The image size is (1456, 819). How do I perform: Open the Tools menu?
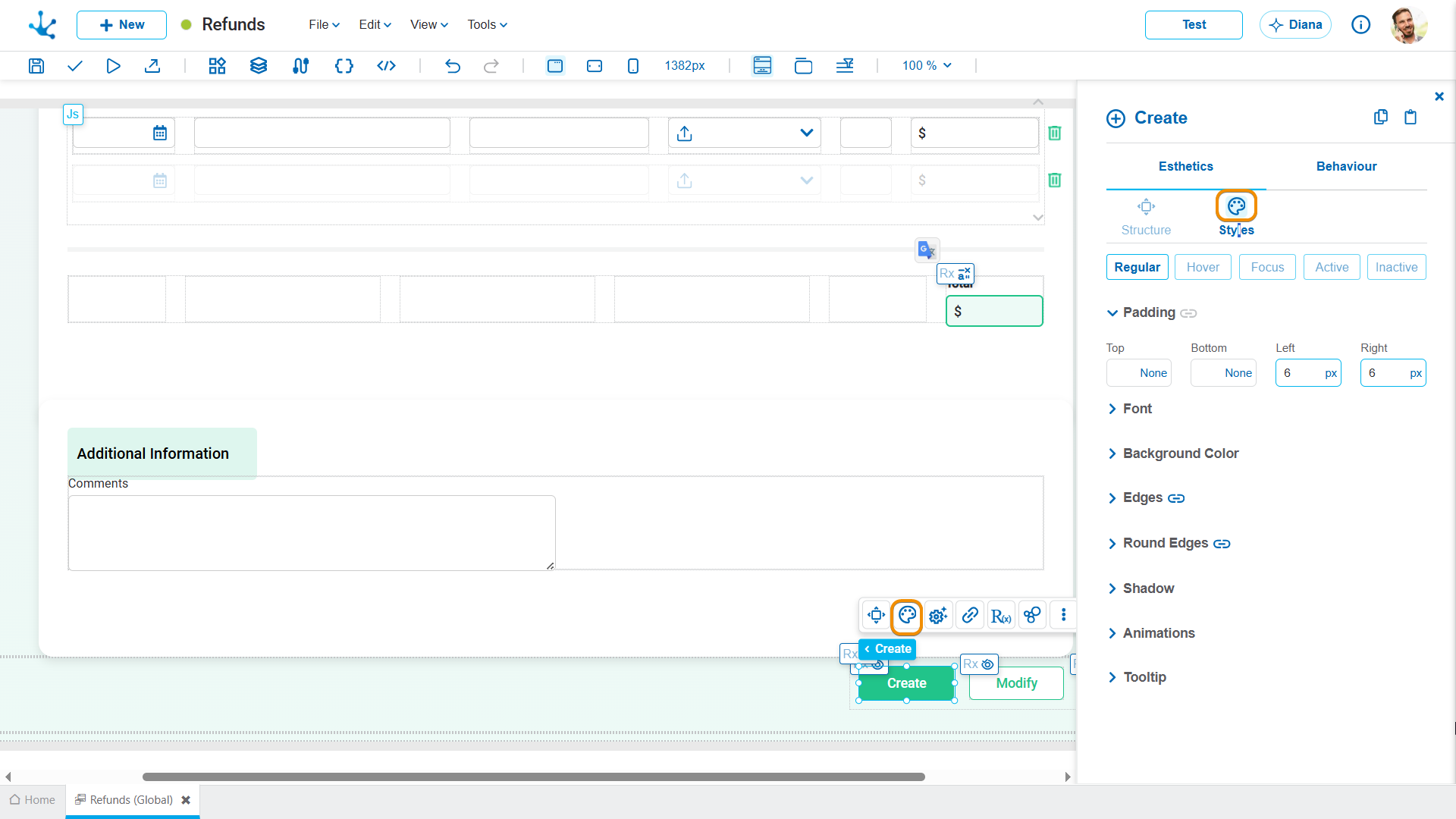point(487,25)
